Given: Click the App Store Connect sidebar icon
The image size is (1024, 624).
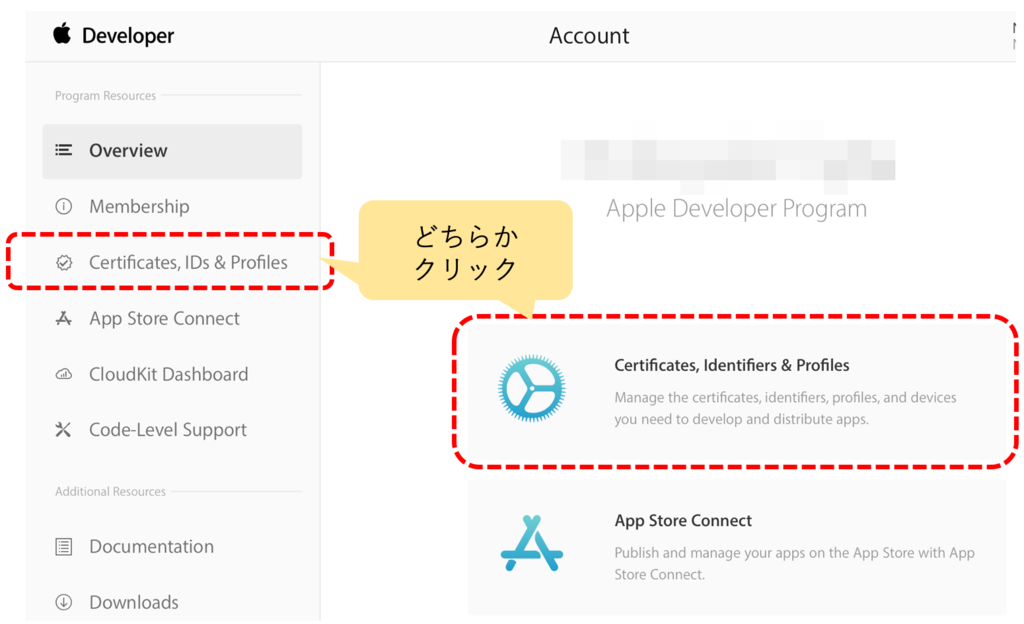Looking at the screenshot, I should click(x=63, y=319).
